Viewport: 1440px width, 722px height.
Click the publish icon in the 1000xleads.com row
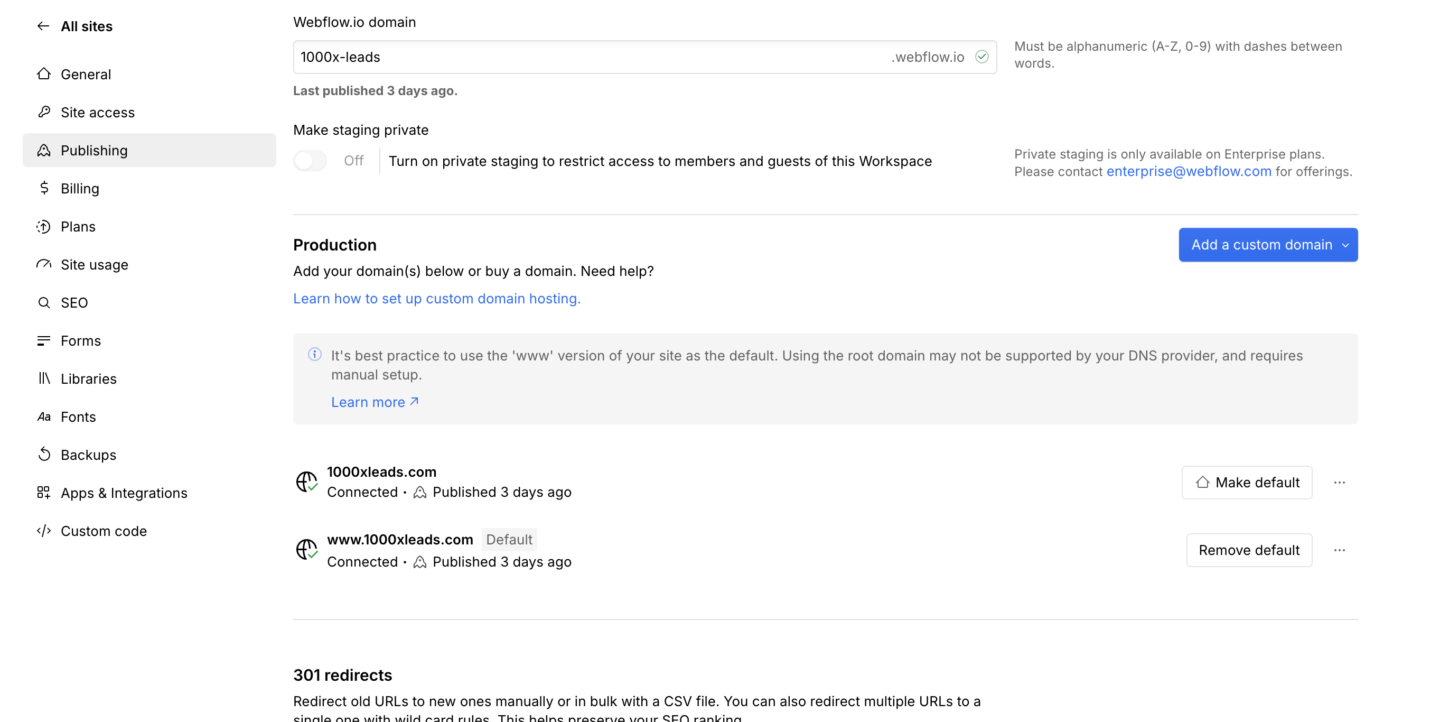pyautogui.click(x=420, y=492)
